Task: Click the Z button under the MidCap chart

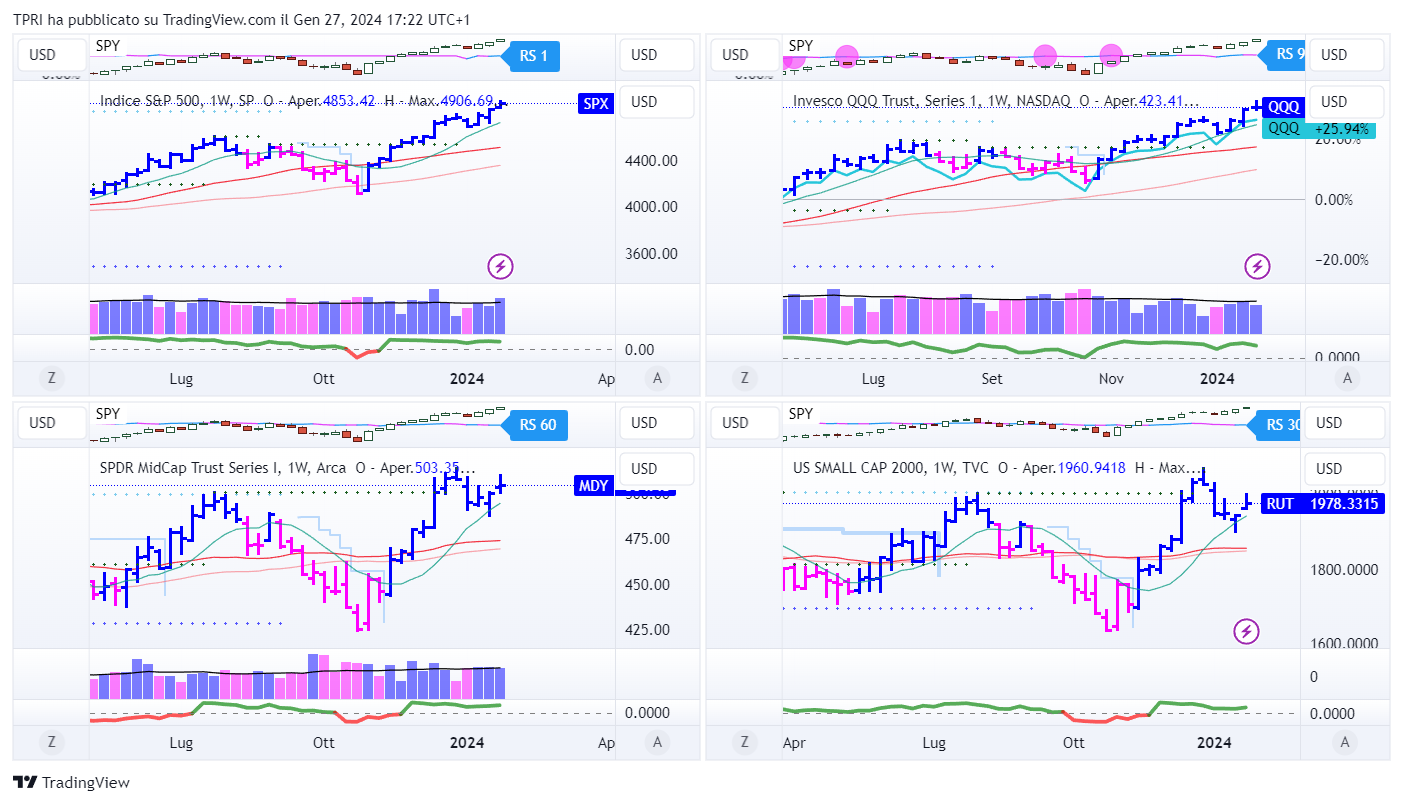Action: (x=48, y=742)
